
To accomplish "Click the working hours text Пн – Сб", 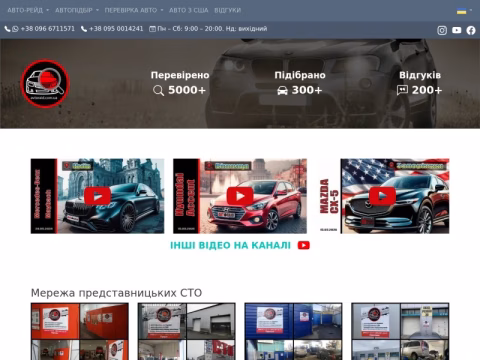I will tap(212, 29).
